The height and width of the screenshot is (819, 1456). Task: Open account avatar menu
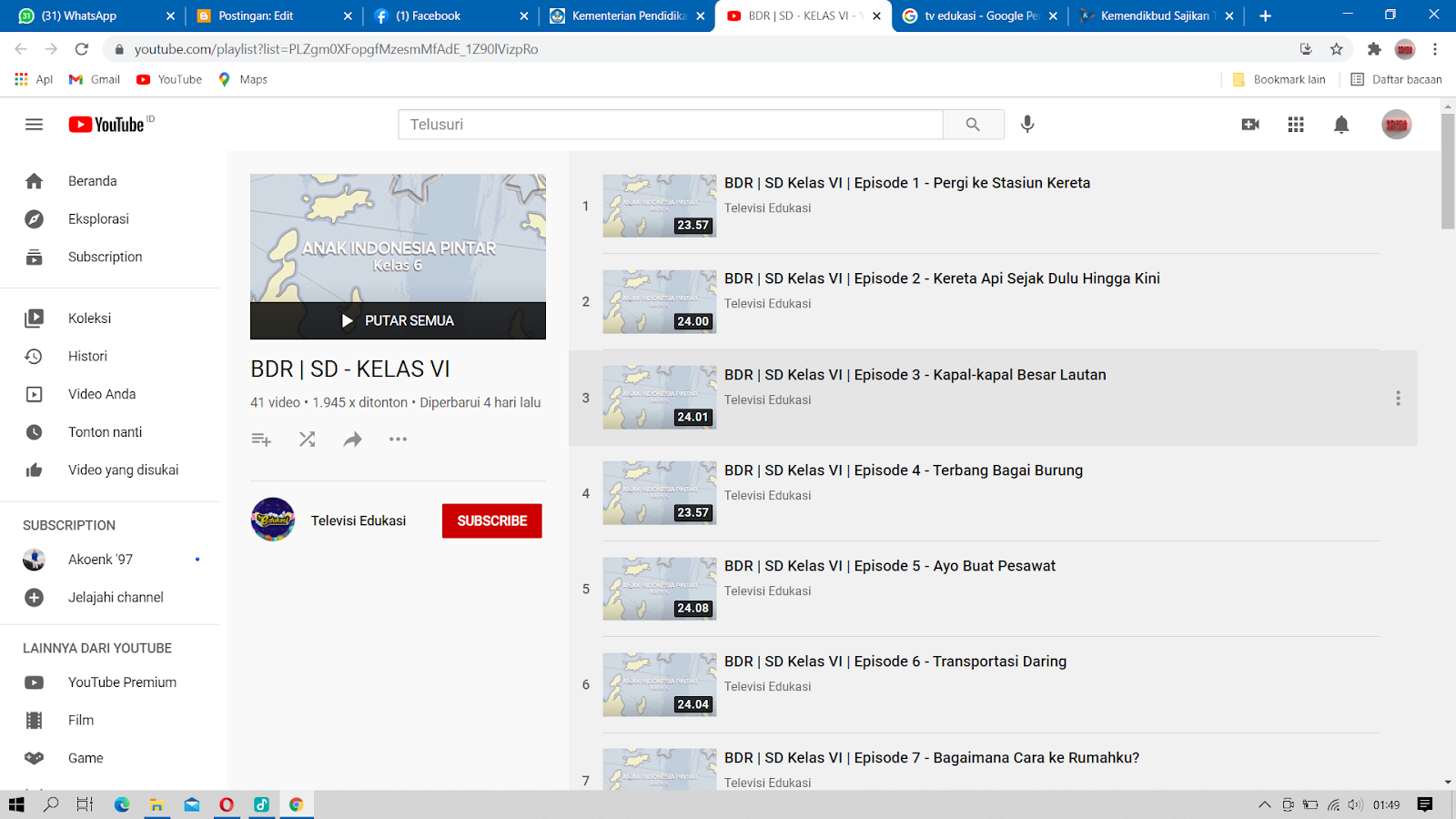pyautogui.click(x=1396, y=125)
